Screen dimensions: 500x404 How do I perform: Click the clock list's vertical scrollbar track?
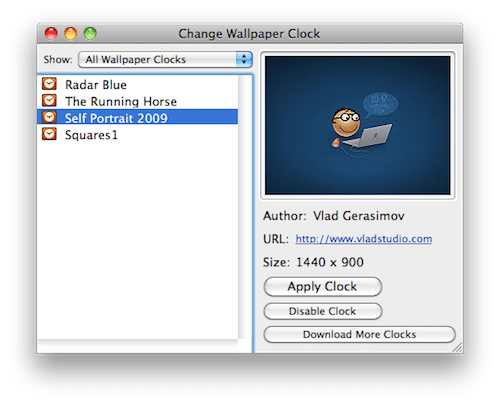point(245,207)
